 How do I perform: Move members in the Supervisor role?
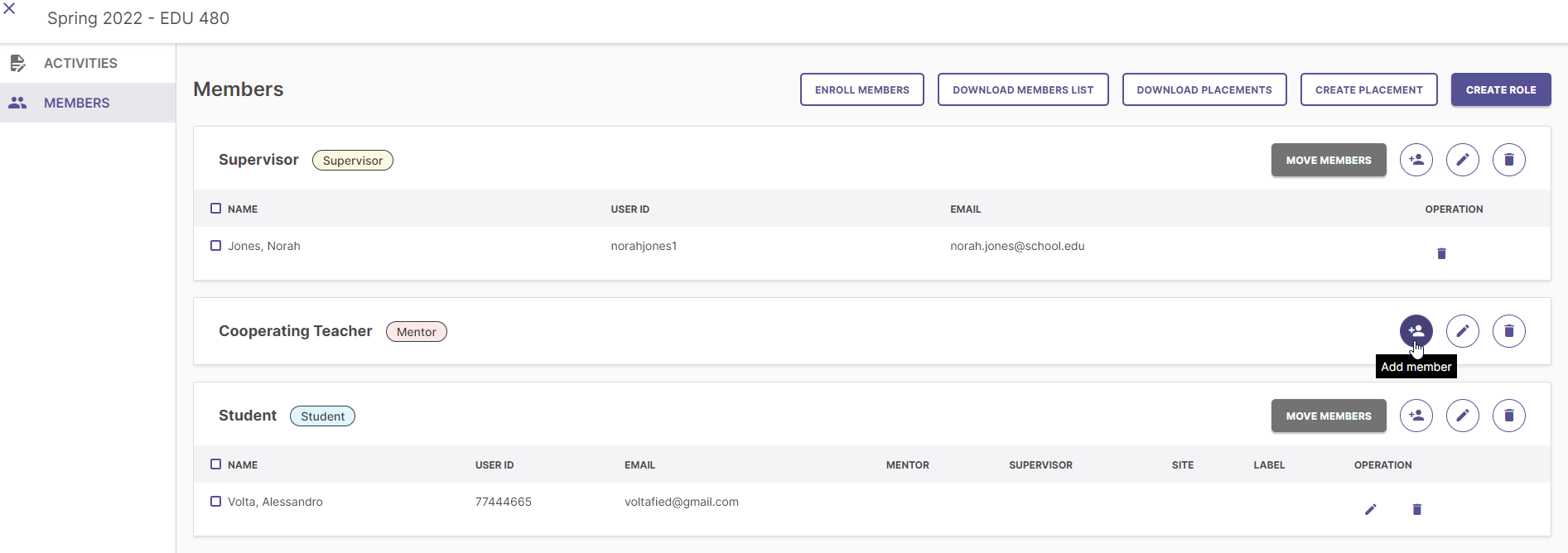coord(1329,160)
